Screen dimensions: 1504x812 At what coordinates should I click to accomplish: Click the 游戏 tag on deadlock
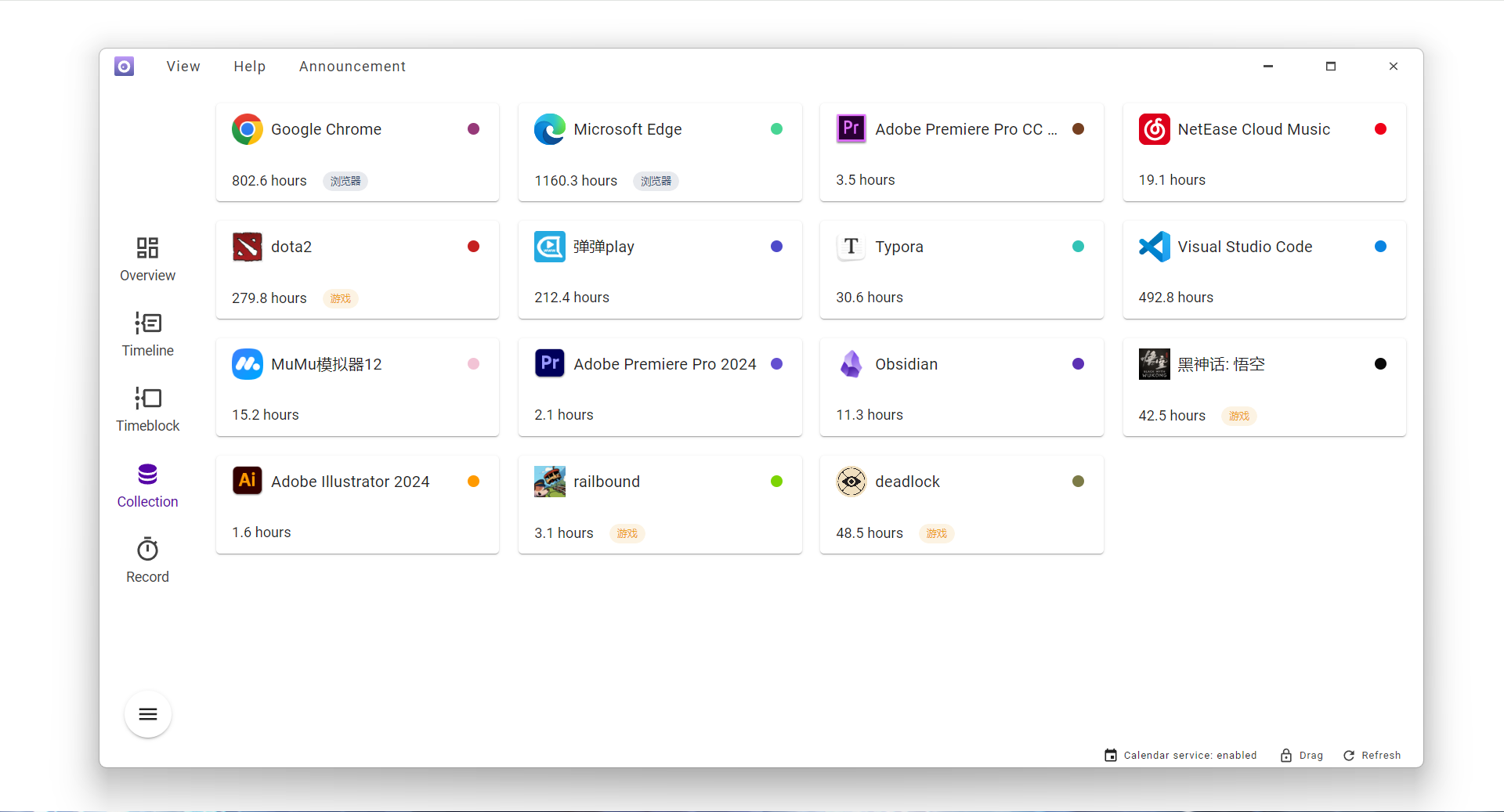point(936,533)
